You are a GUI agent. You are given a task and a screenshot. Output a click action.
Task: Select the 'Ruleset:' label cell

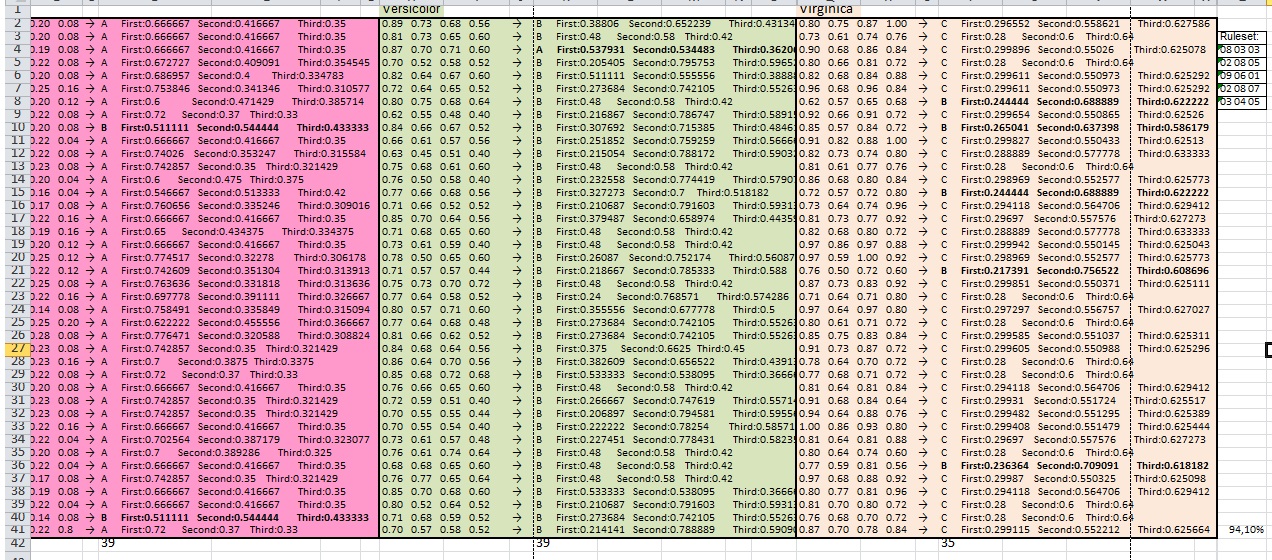(x=1242, y=36)
